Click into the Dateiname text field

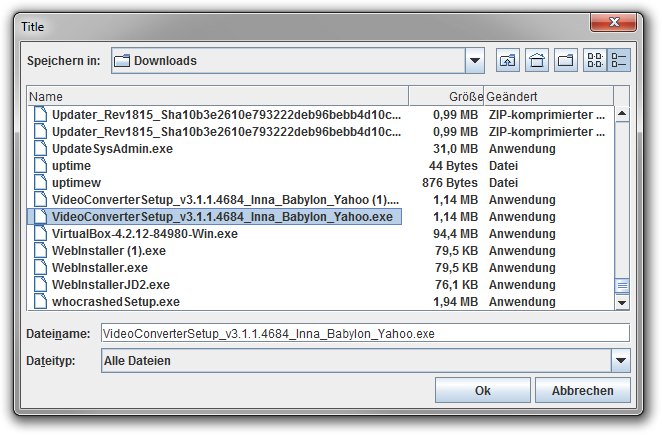tap(365, 333)
